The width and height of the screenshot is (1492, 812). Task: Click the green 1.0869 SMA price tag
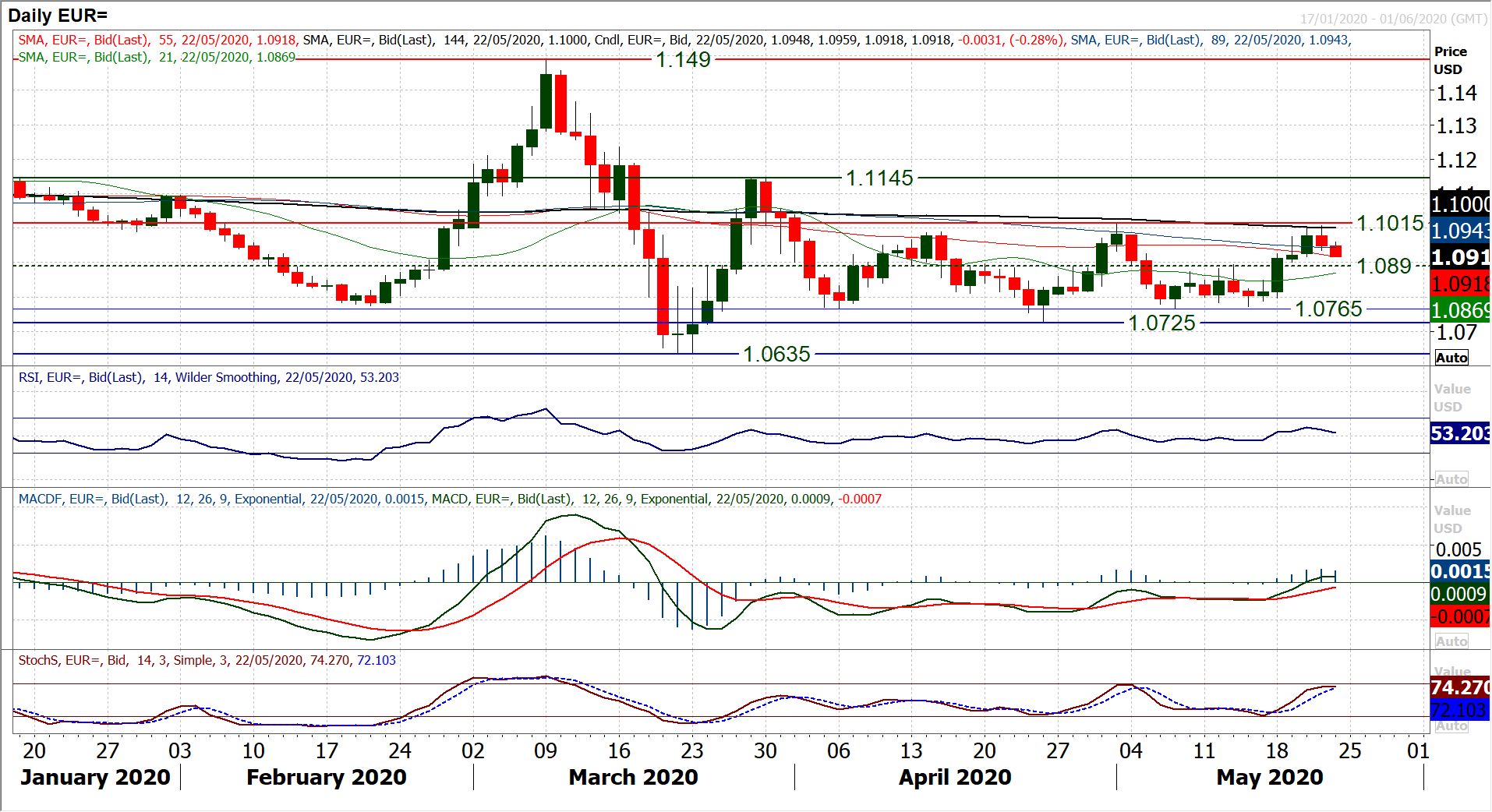click(x=1460, y=310)
